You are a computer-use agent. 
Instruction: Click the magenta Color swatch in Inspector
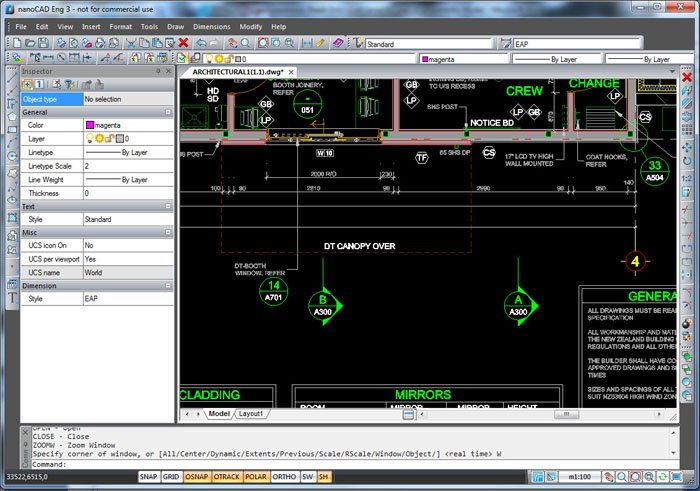tap(90, 125)
